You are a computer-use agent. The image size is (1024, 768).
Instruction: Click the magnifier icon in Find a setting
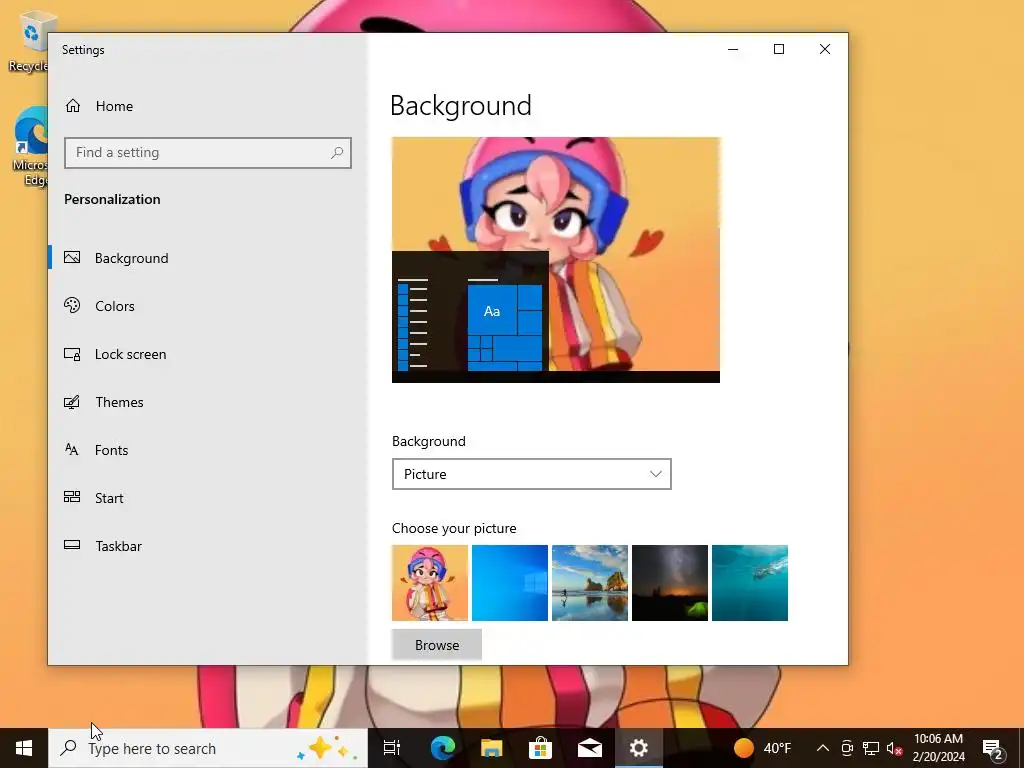click(x=337, y=153)
